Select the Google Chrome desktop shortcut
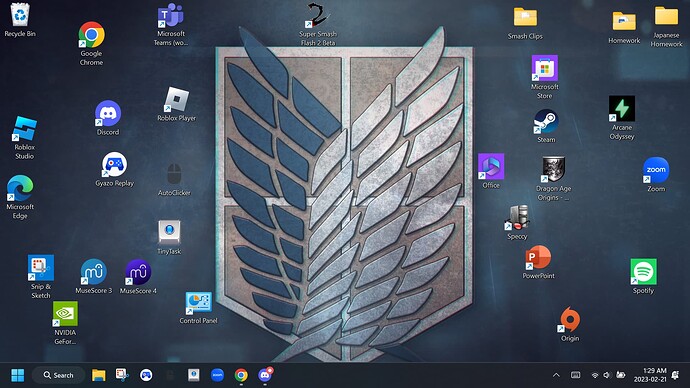This screenshot has width=690, height=388. point(92,43)
